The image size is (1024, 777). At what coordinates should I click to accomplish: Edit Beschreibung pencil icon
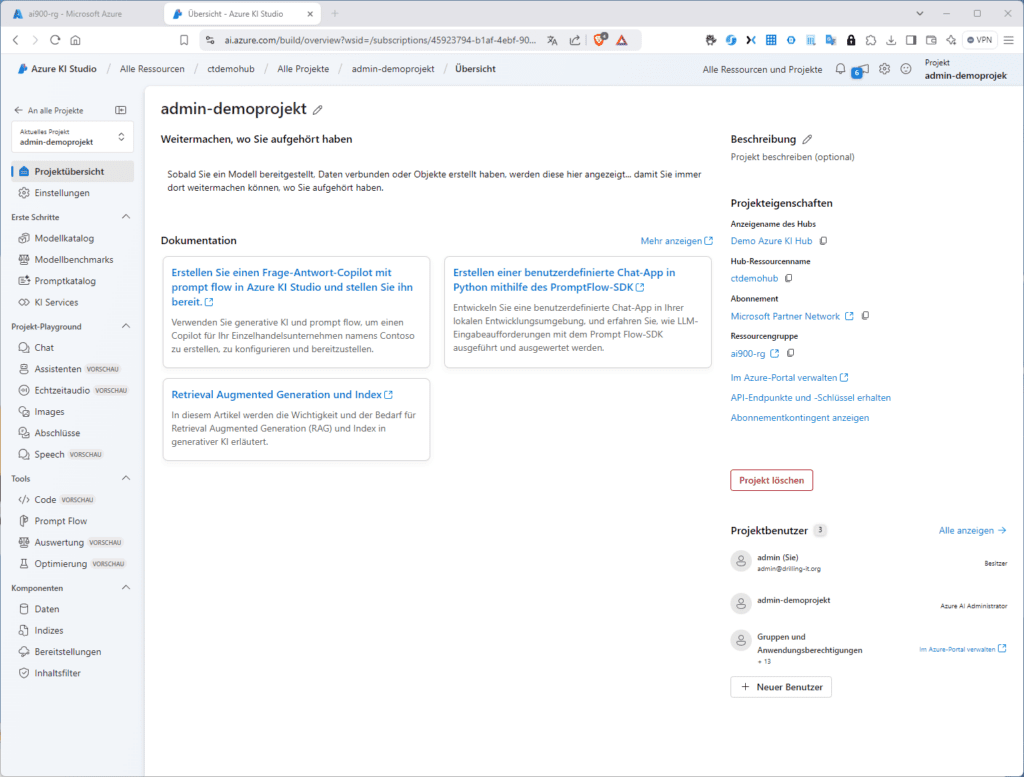(x=807, y=139)
